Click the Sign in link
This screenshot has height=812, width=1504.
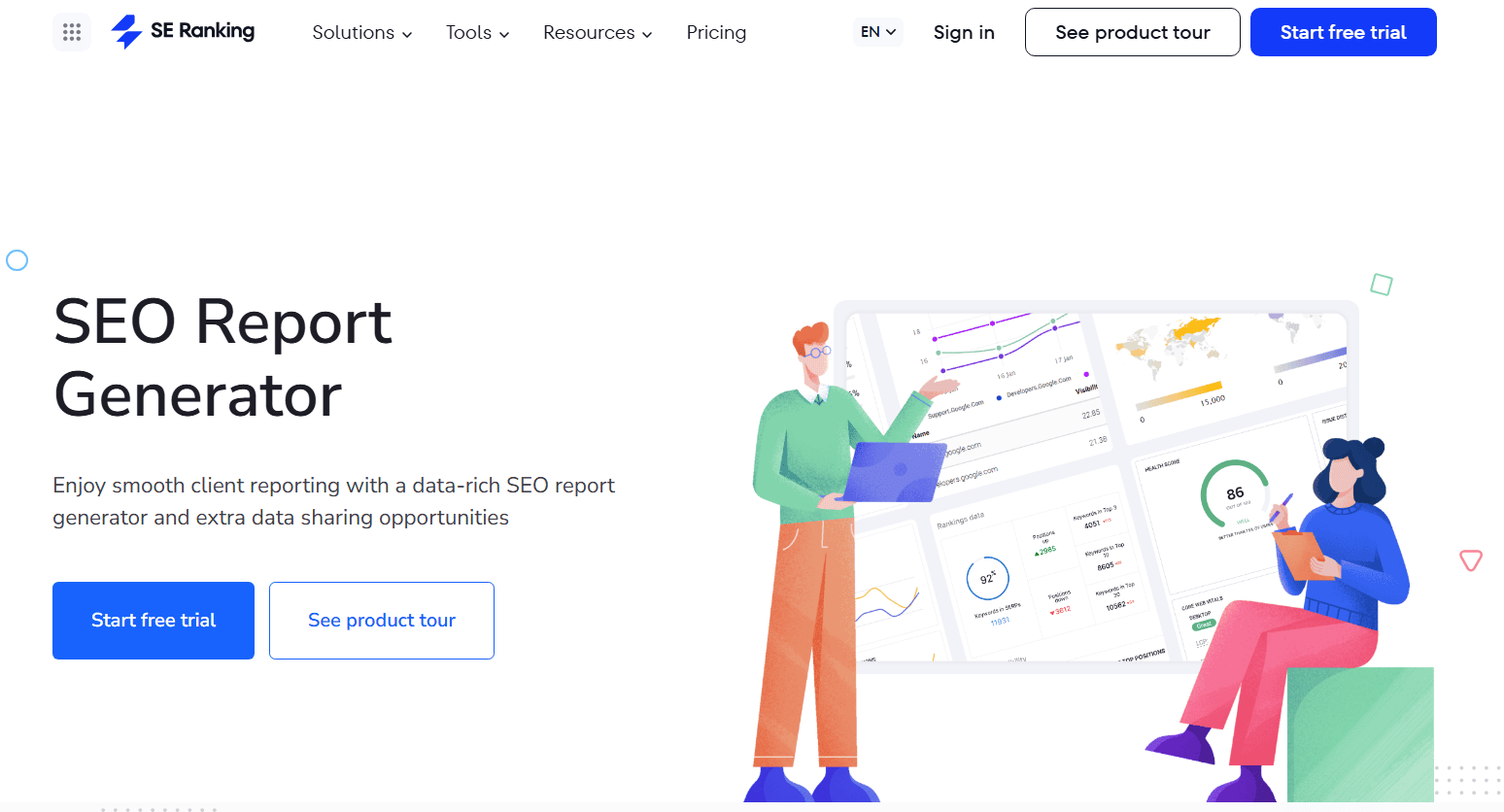pos(964,33)
